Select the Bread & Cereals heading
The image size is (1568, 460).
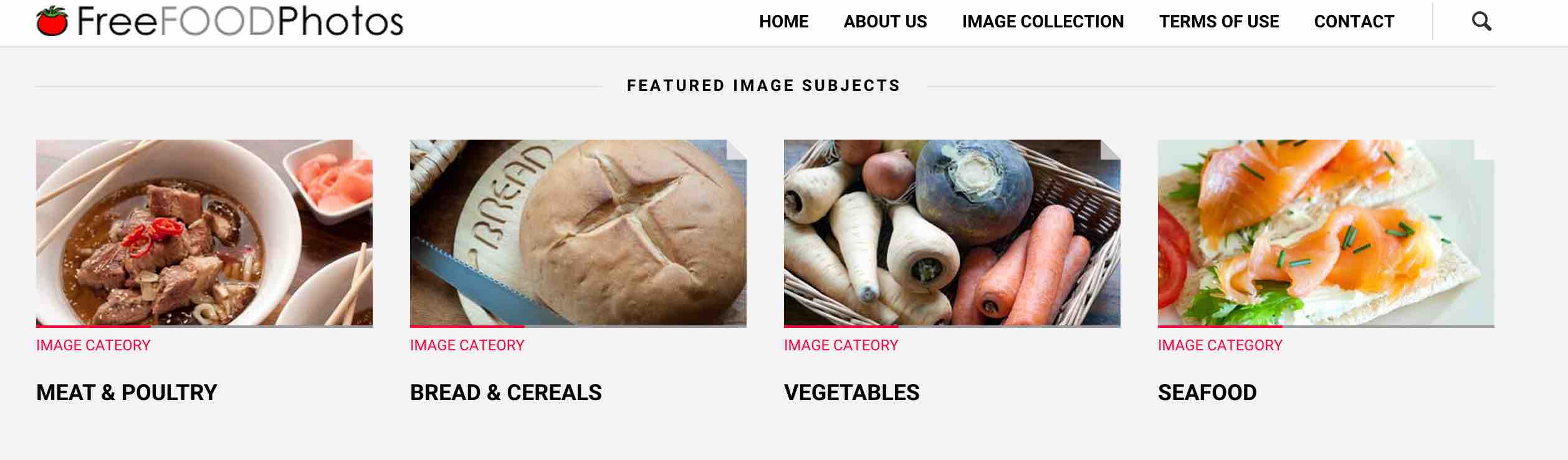tap(506, 393)
